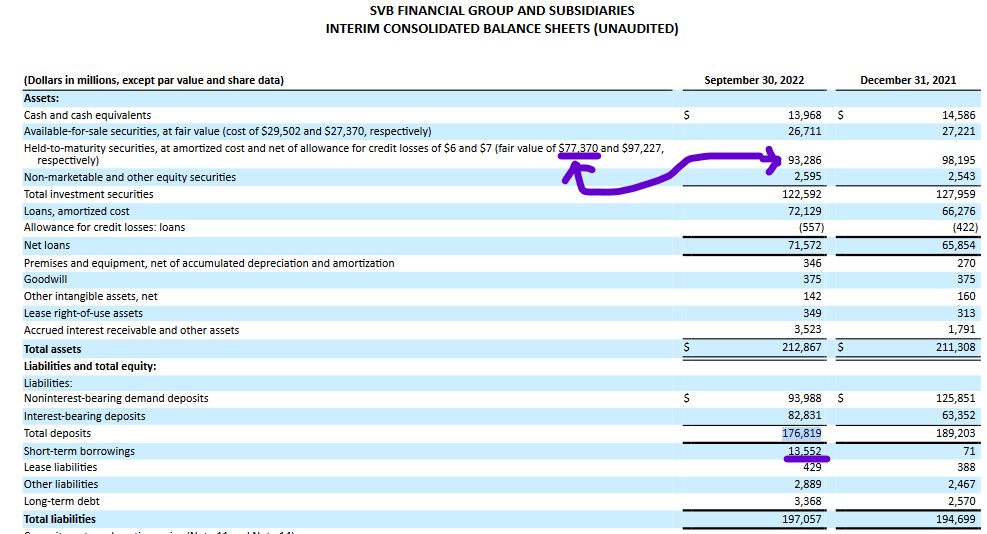Click the 'INTERIM CONSOLIDATED BALANCE SHEETS (UNAUDITED)' heading
The image size is (987, 534).
pos(502,28)
